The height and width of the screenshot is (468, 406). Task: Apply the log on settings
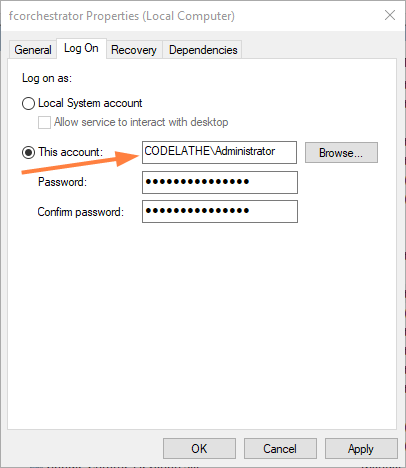[x=361, y=449]
